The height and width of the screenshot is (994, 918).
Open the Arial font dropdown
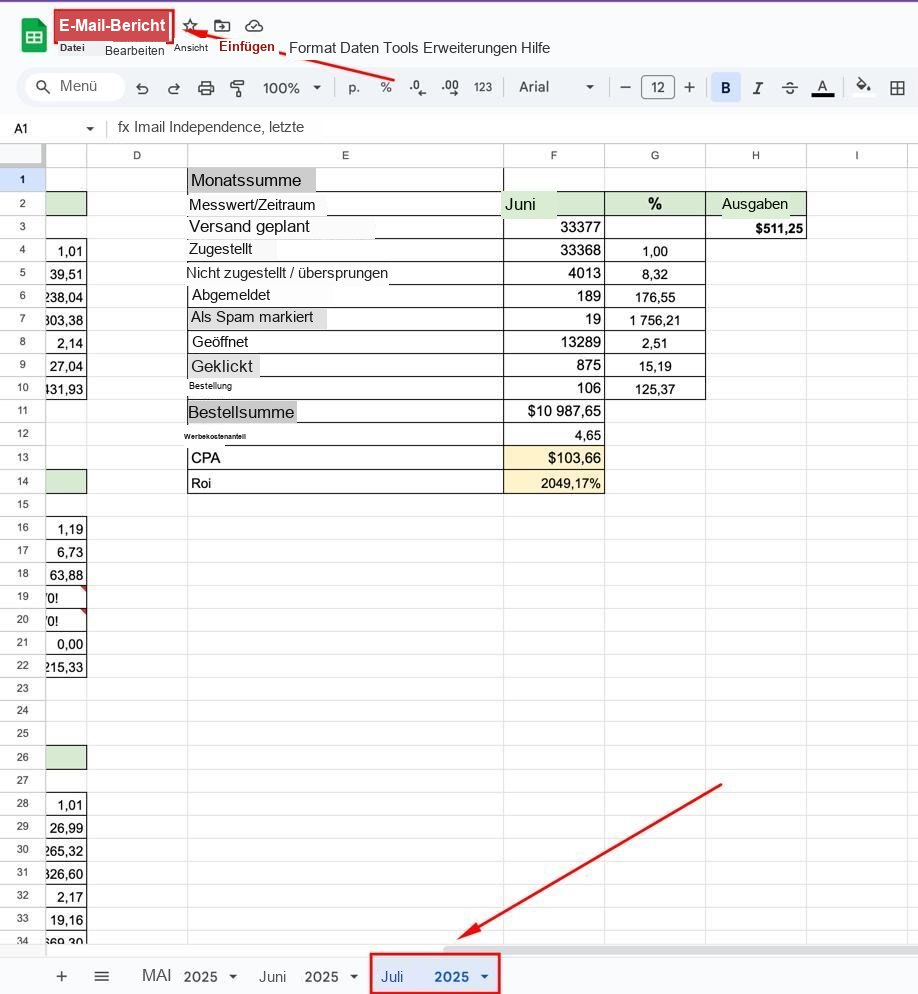(557, 87)
